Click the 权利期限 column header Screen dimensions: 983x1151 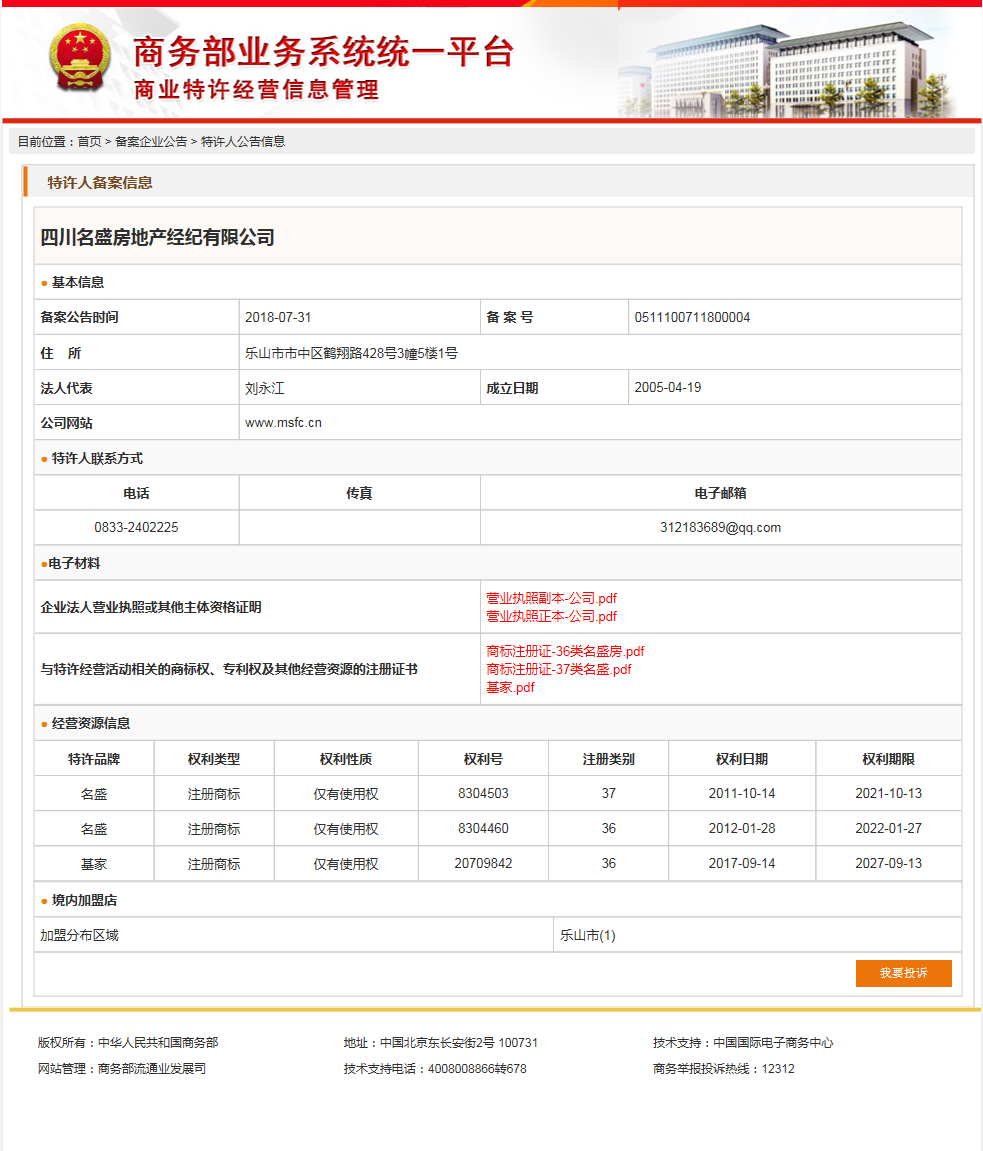pos(889,759)
